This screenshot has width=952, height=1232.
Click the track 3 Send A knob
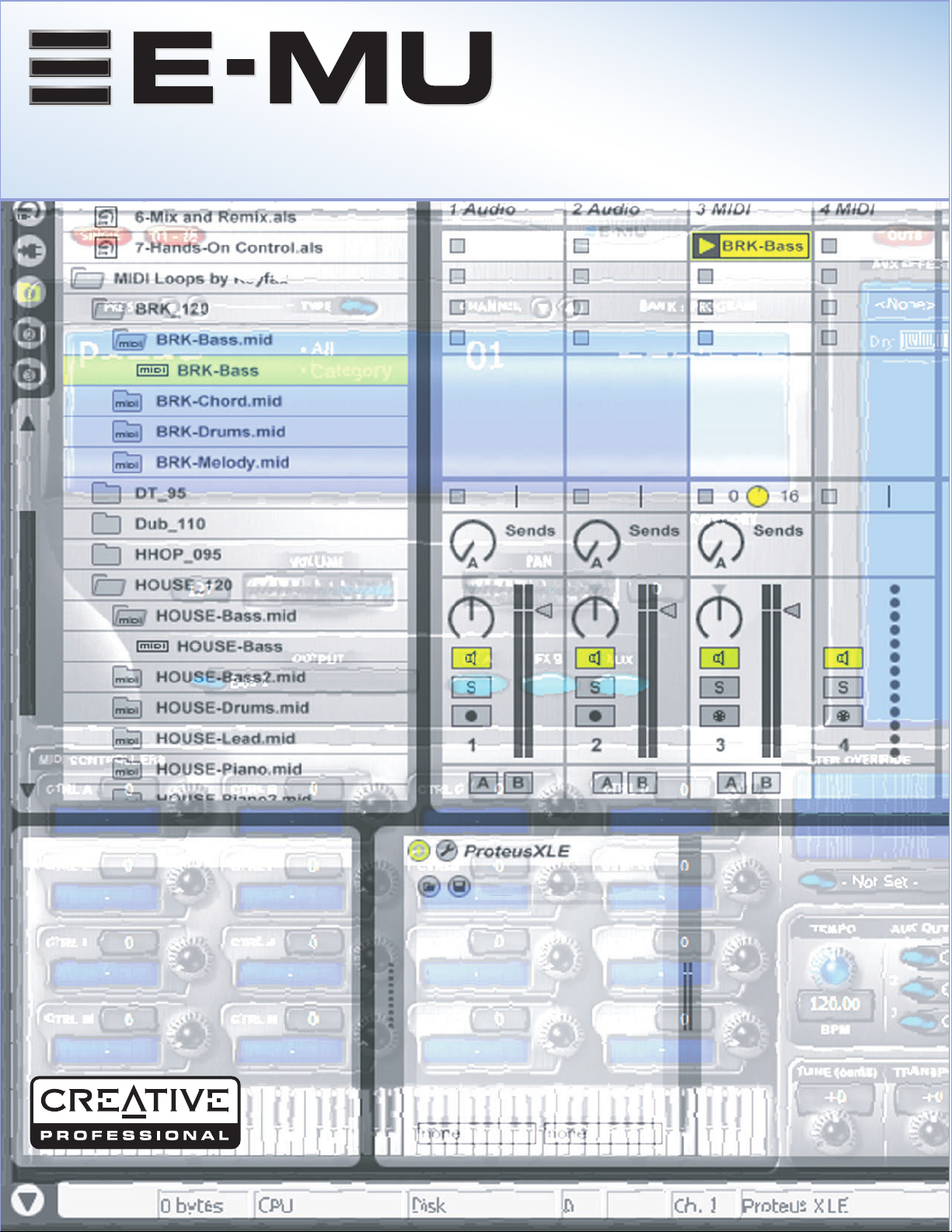pyautogui.click(x=720, y=543)
